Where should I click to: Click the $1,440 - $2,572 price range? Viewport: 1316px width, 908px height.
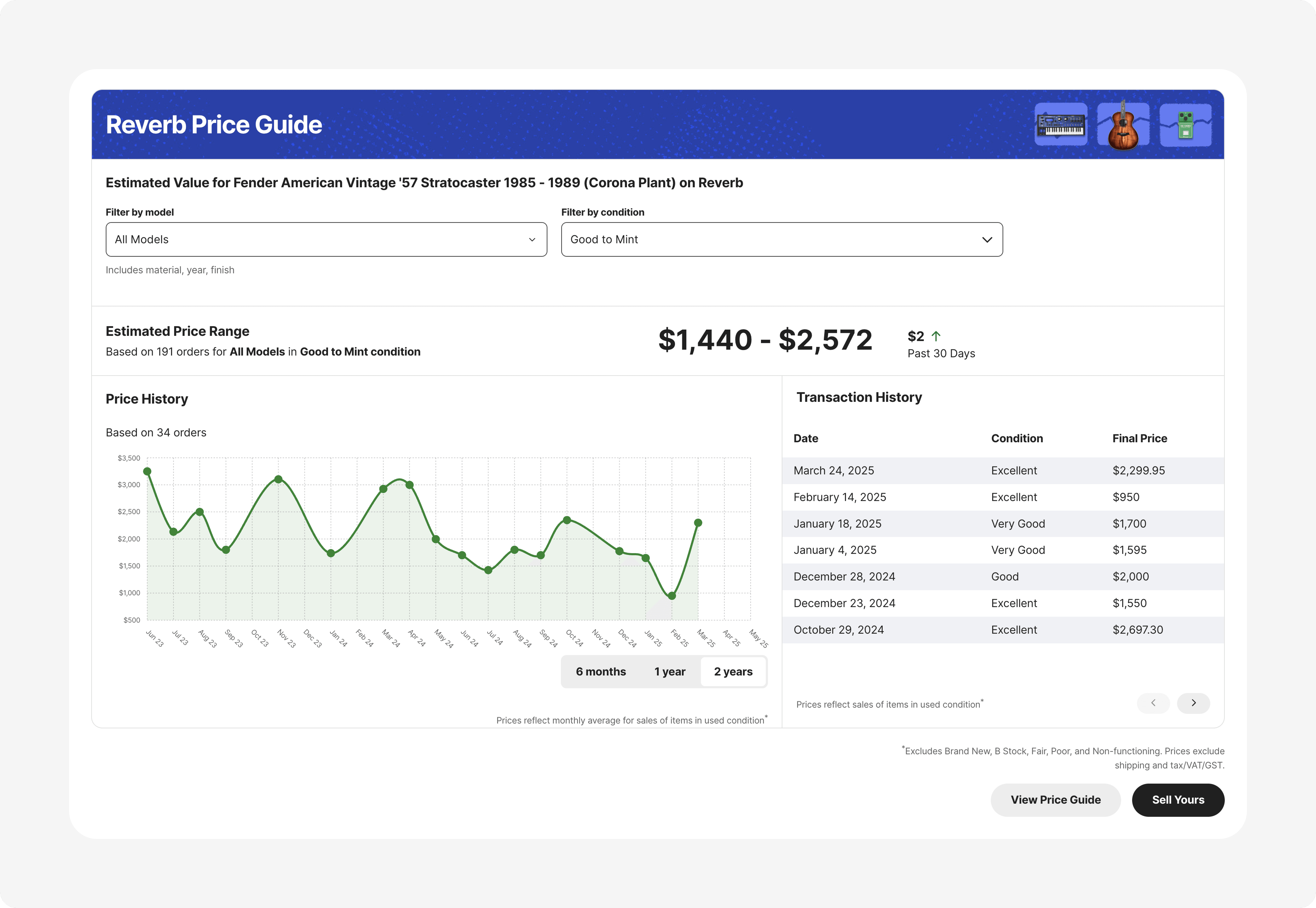[x=765, y=340]
